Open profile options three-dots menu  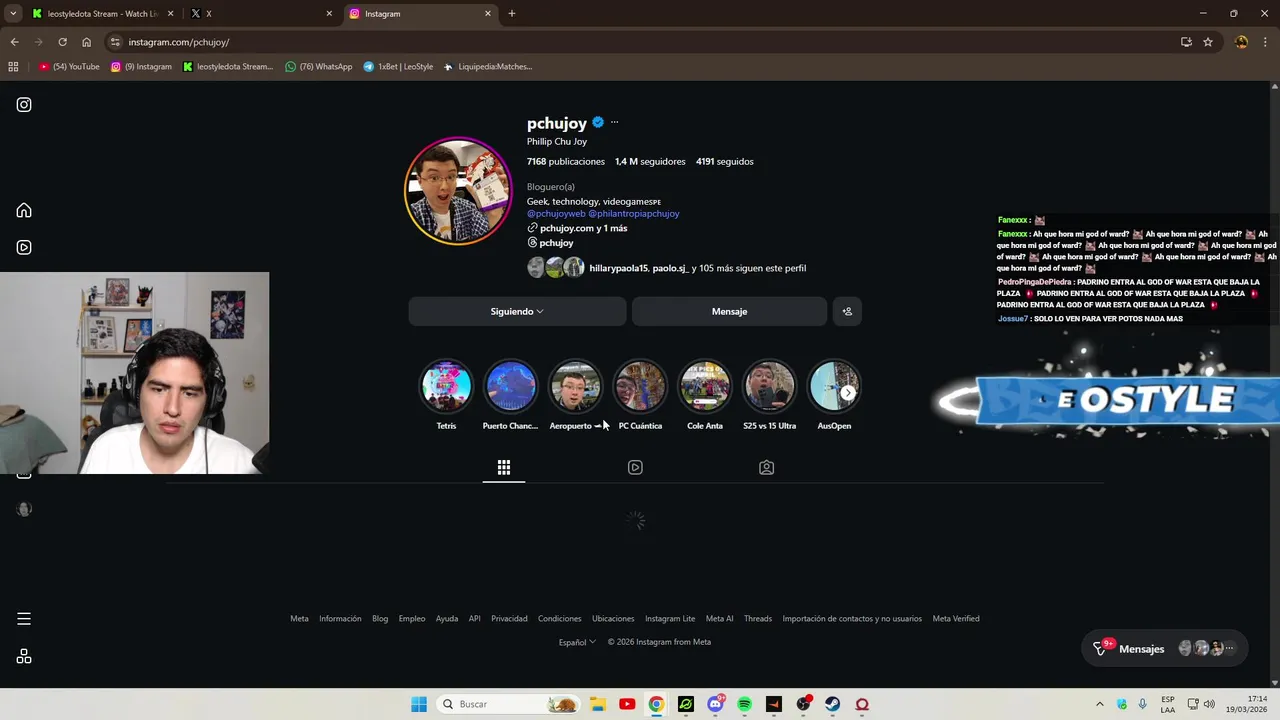pyautogui.click(x=614, y=123)
